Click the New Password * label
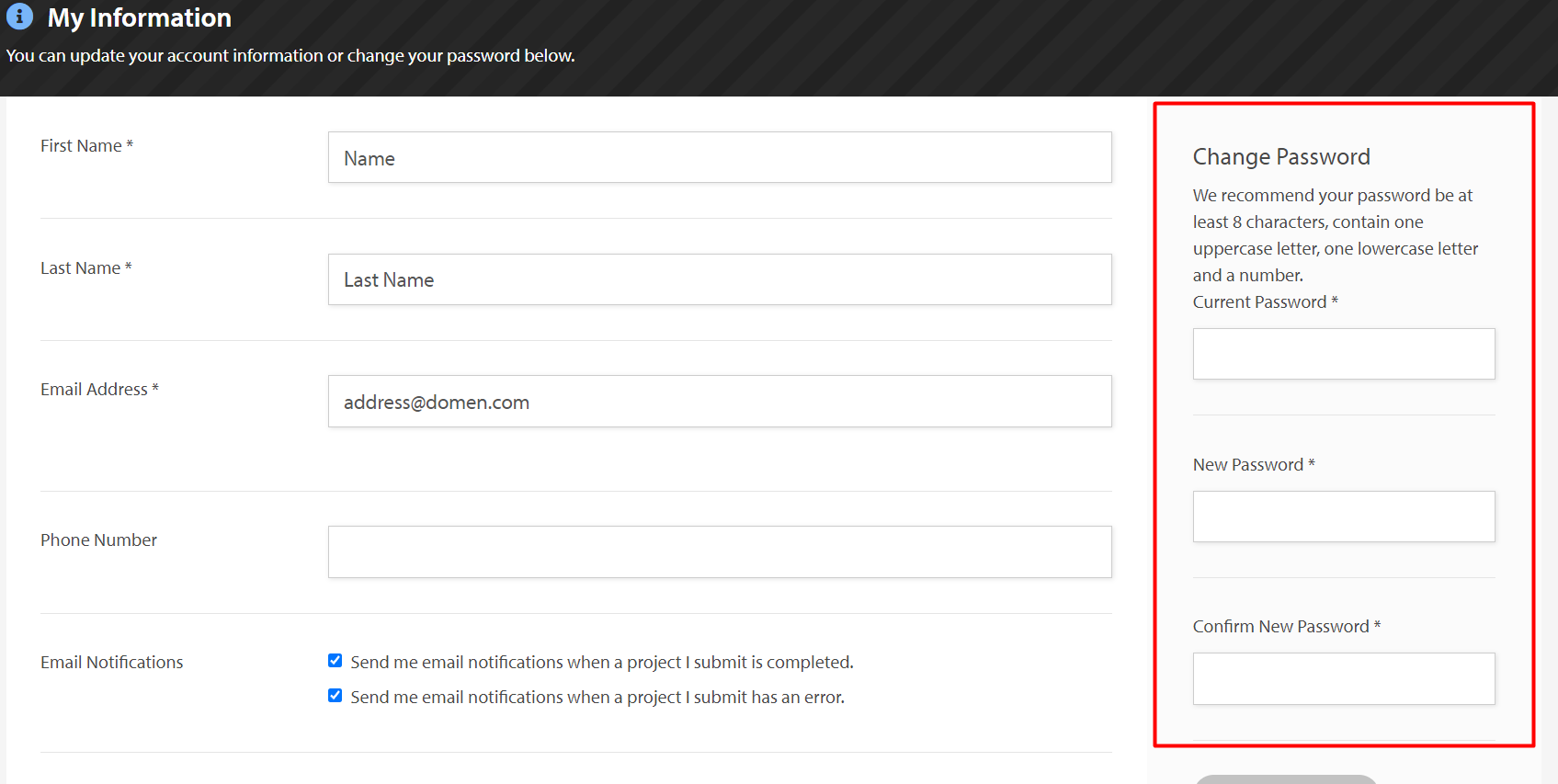 (x=1254, y=464)
